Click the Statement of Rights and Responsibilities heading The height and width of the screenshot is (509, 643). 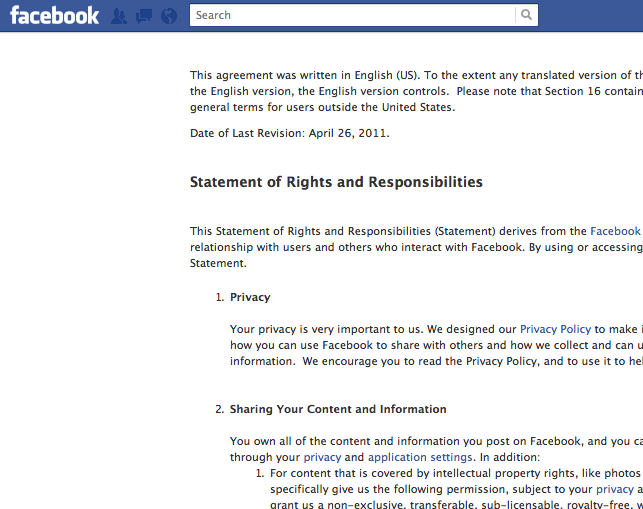[336, 182]
